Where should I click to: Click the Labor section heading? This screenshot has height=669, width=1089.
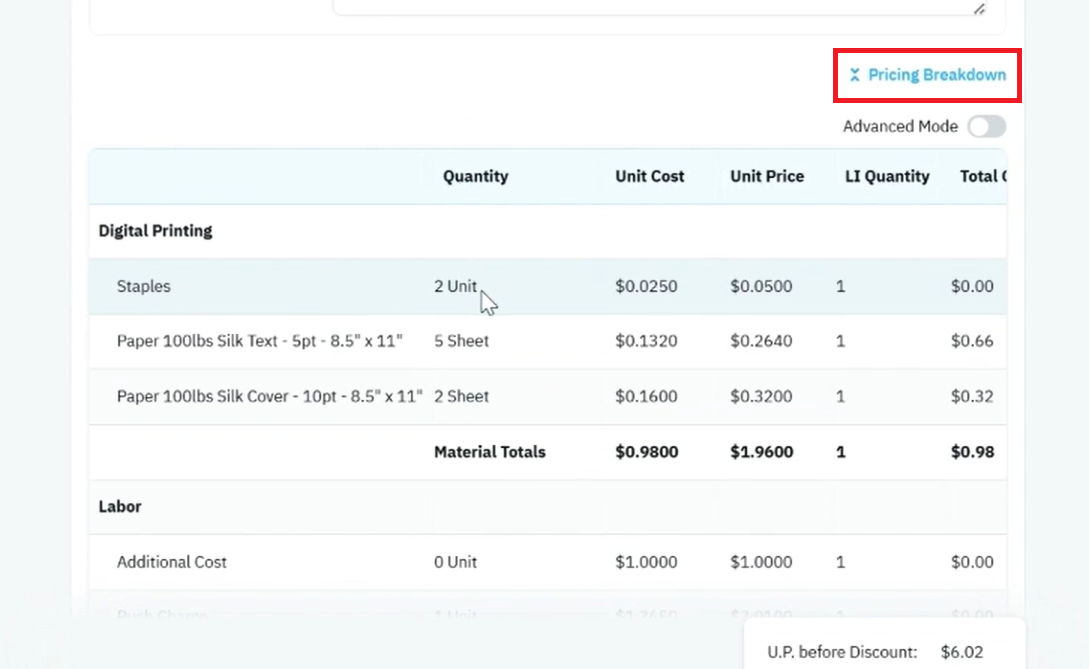120,506
